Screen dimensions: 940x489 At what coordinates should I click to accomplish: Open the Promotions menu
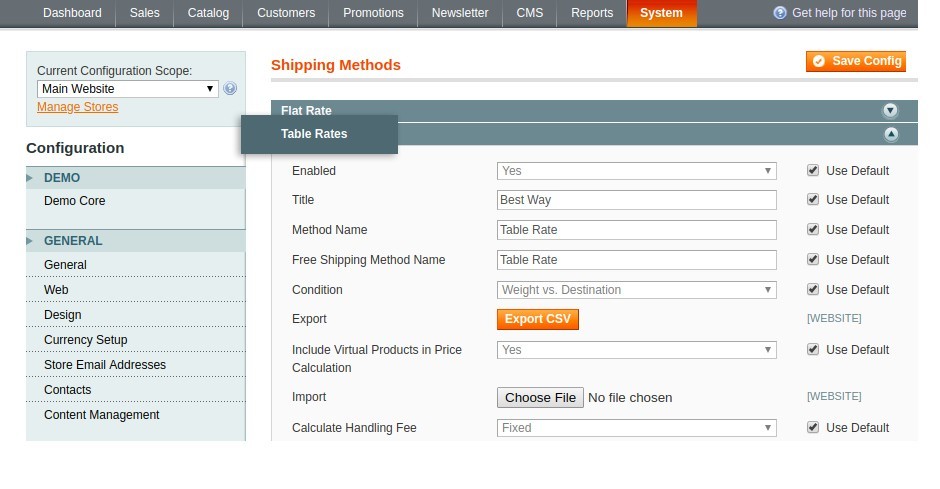(x=373, y=13)
